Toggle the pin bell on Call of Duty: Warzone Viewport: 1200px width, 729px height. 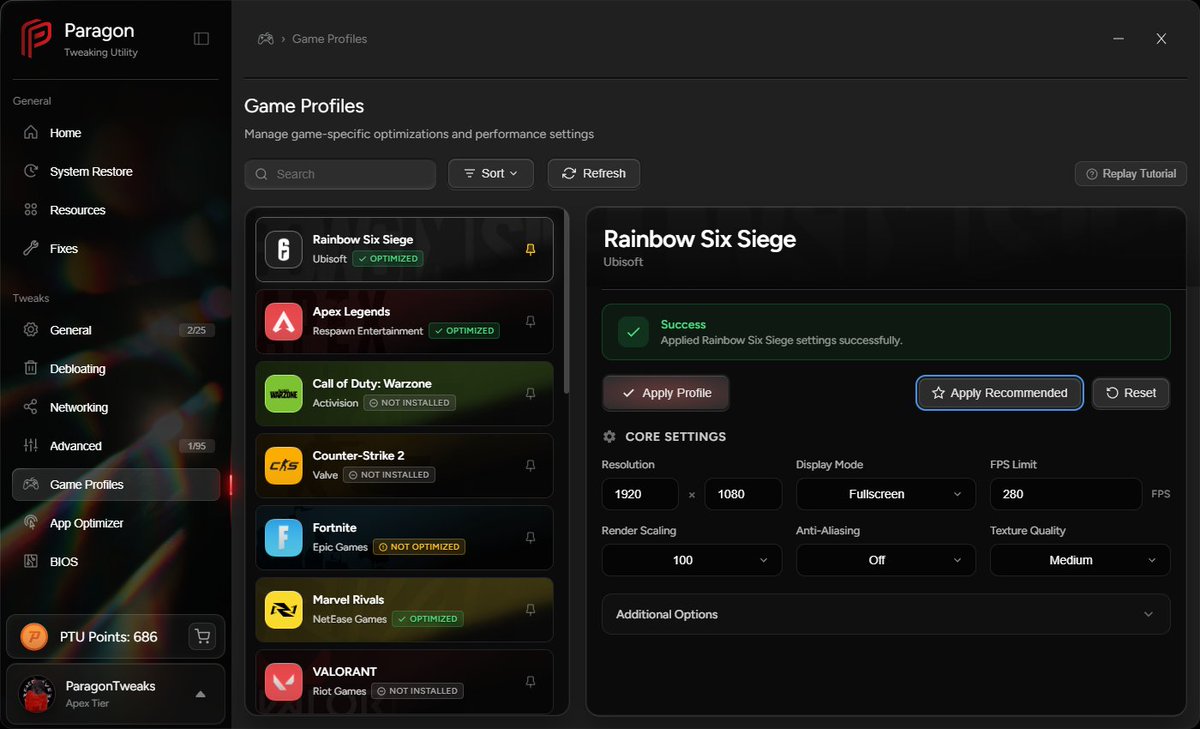tap(531, 393)
